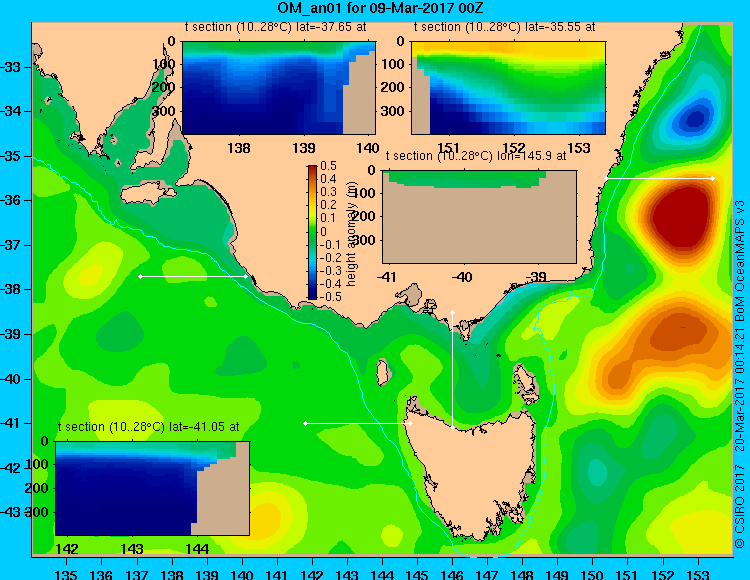Click the 0.5 value on the color scale
The width and height of the screenshot is (750, 580).
tap(328, 166)
